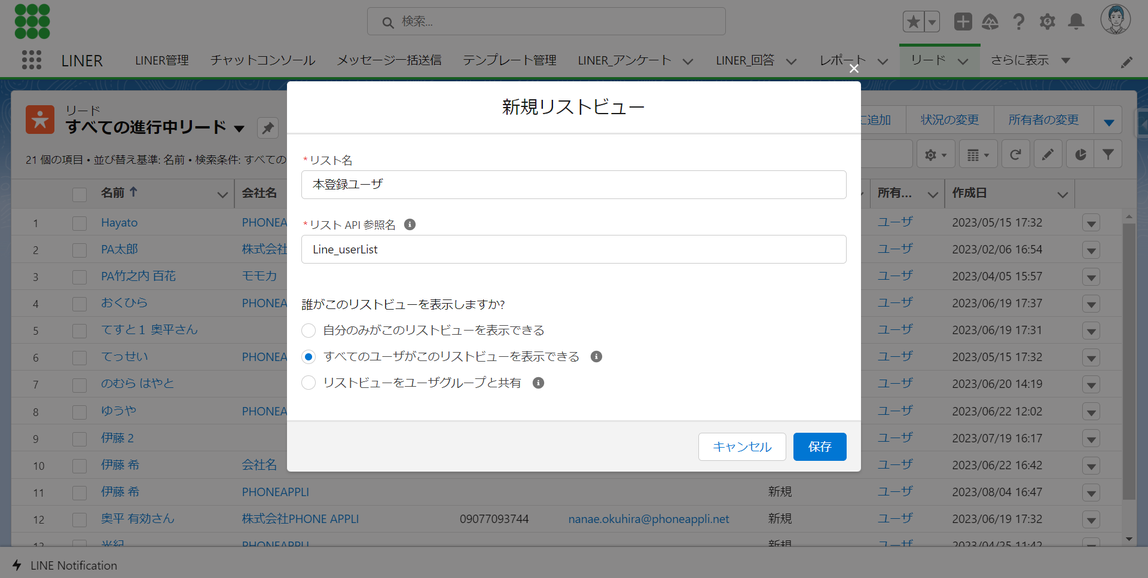Screen dimensions: 1148x578
Task: Click the green dots company logo
Action: (32, 21)
